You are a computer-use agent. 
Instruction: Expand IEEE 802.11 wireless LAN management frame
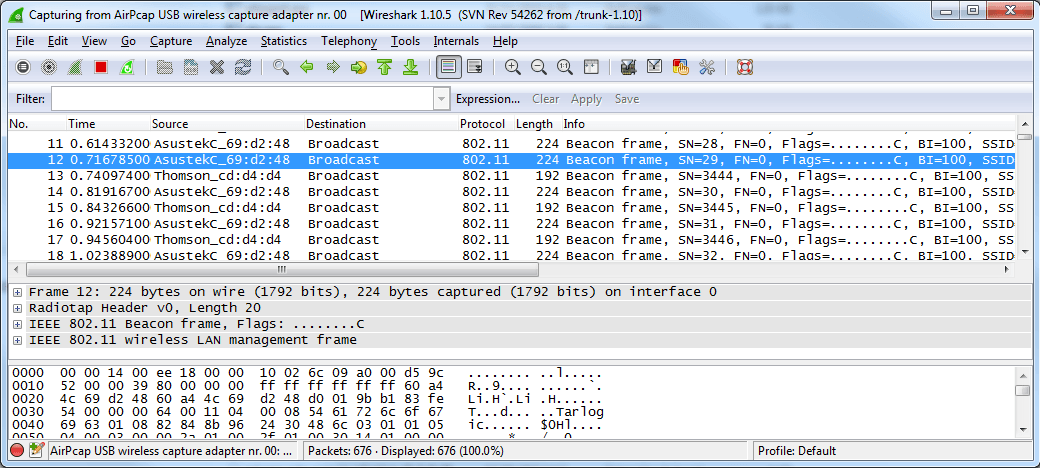coord(17,340)
